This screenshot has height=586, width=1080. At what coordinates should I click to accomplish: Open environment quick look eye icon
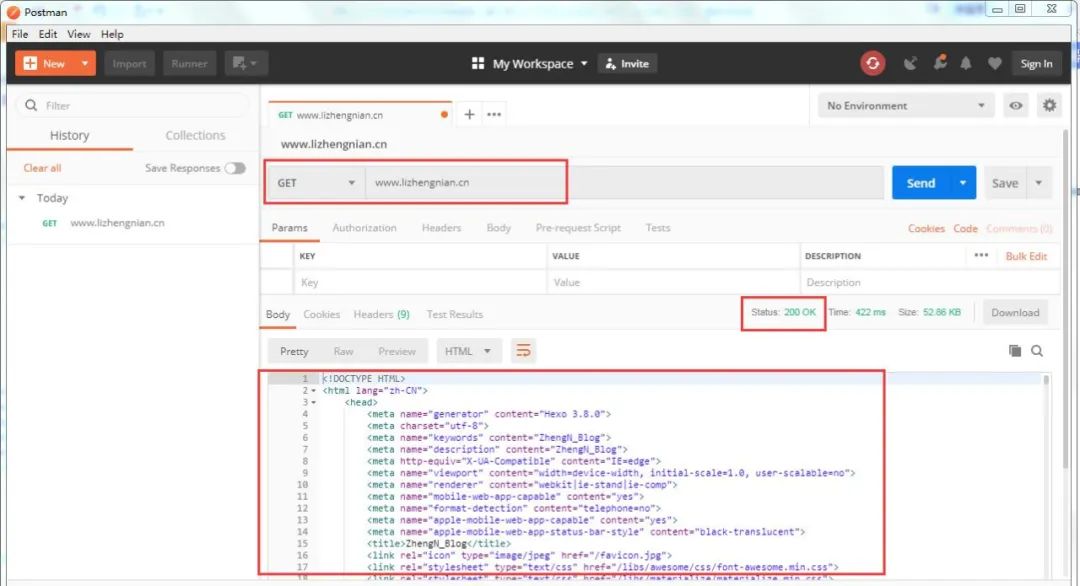(x=1016, y=105)
